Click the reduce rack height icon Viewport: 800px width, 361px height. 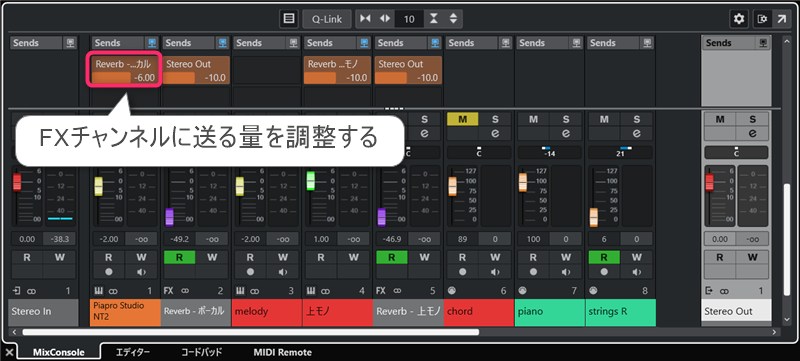click(x=434, y=19)
